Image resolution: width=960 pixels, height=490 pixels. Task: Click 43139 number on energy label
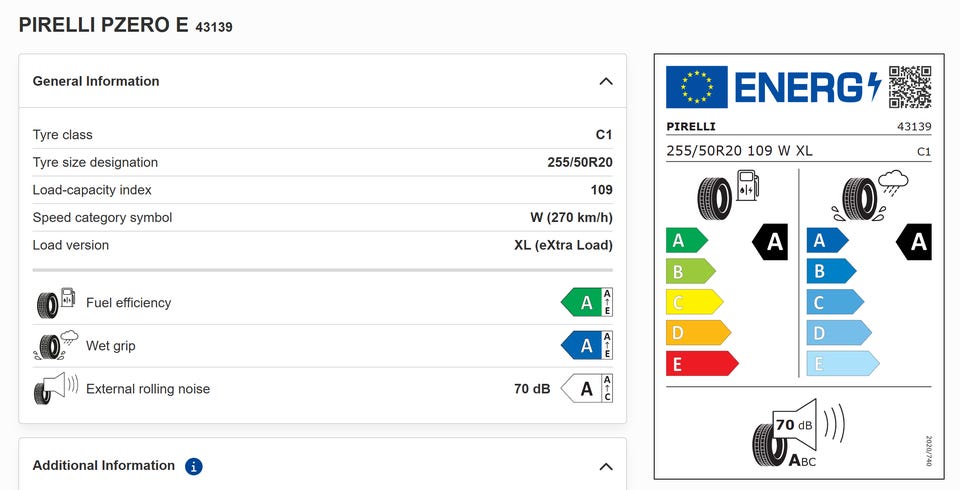coord(914,126)
